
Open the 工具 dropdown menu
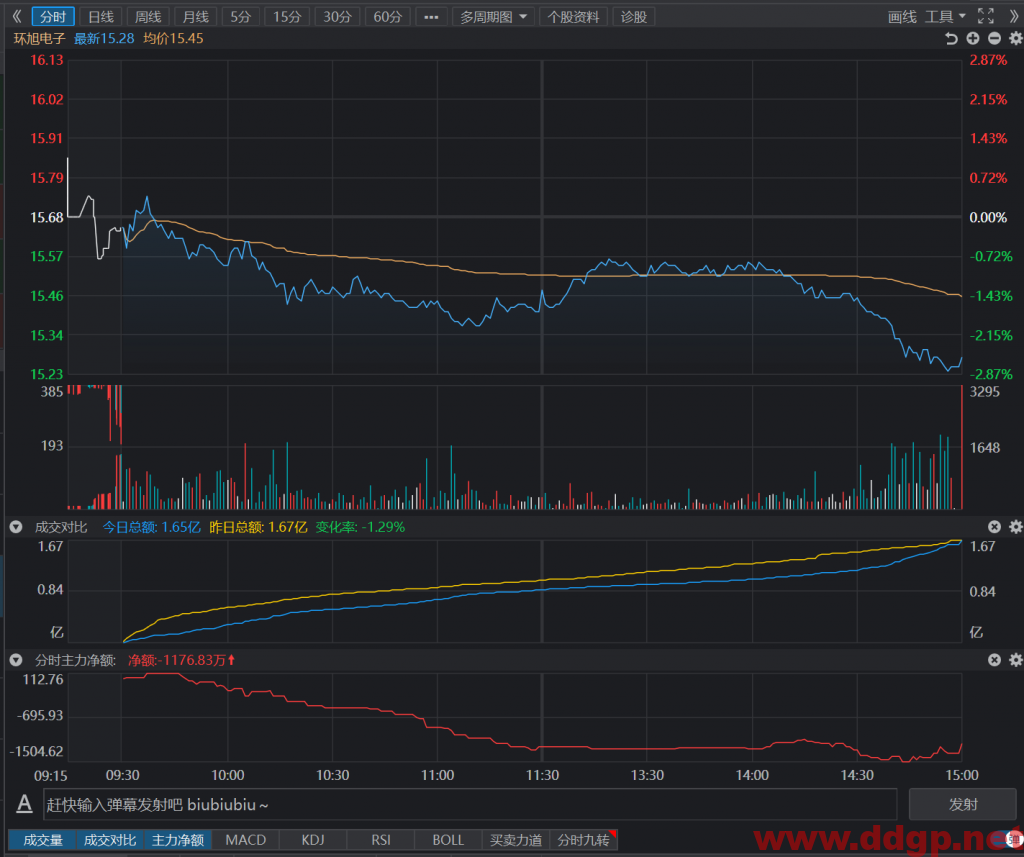click(x=945, y=17)
